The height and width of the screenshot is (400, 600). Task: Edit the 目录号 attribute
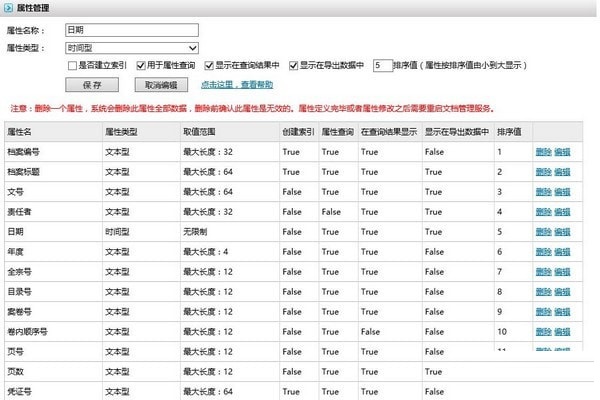[x=562, y=292]
